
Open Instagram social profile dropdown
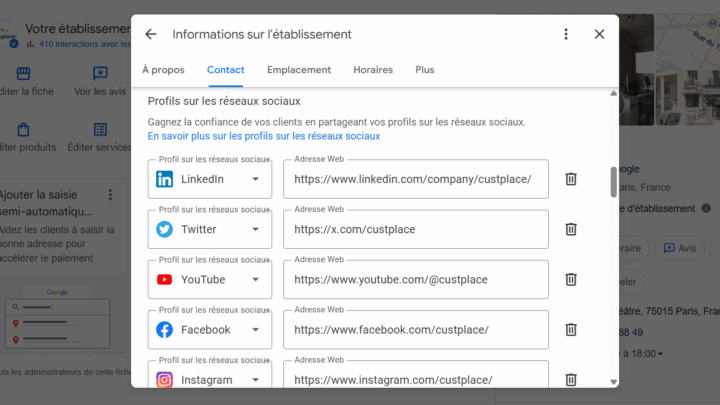(210, 374)
